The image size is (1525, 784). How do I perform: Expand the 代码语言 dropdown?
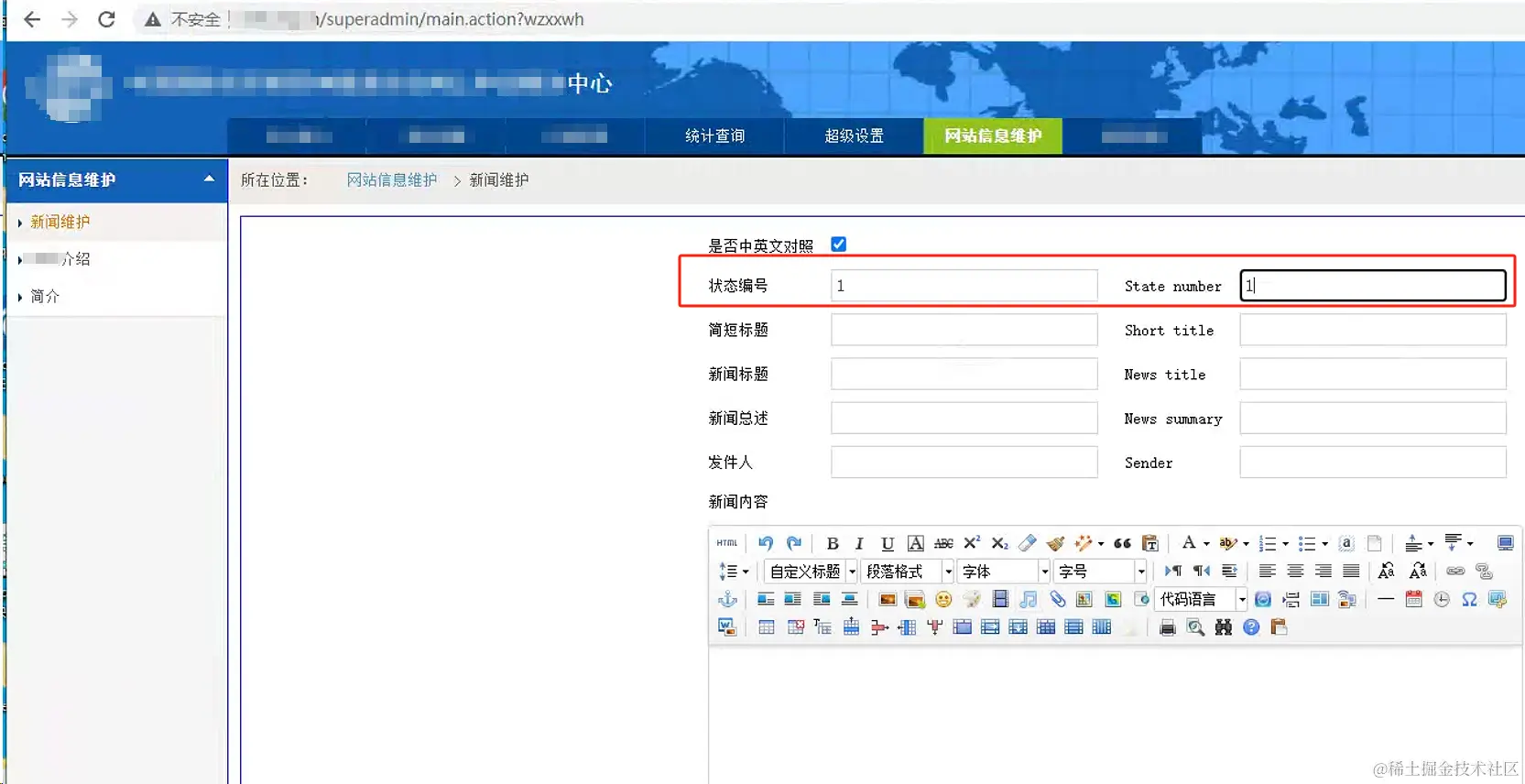coord(1202,600)
